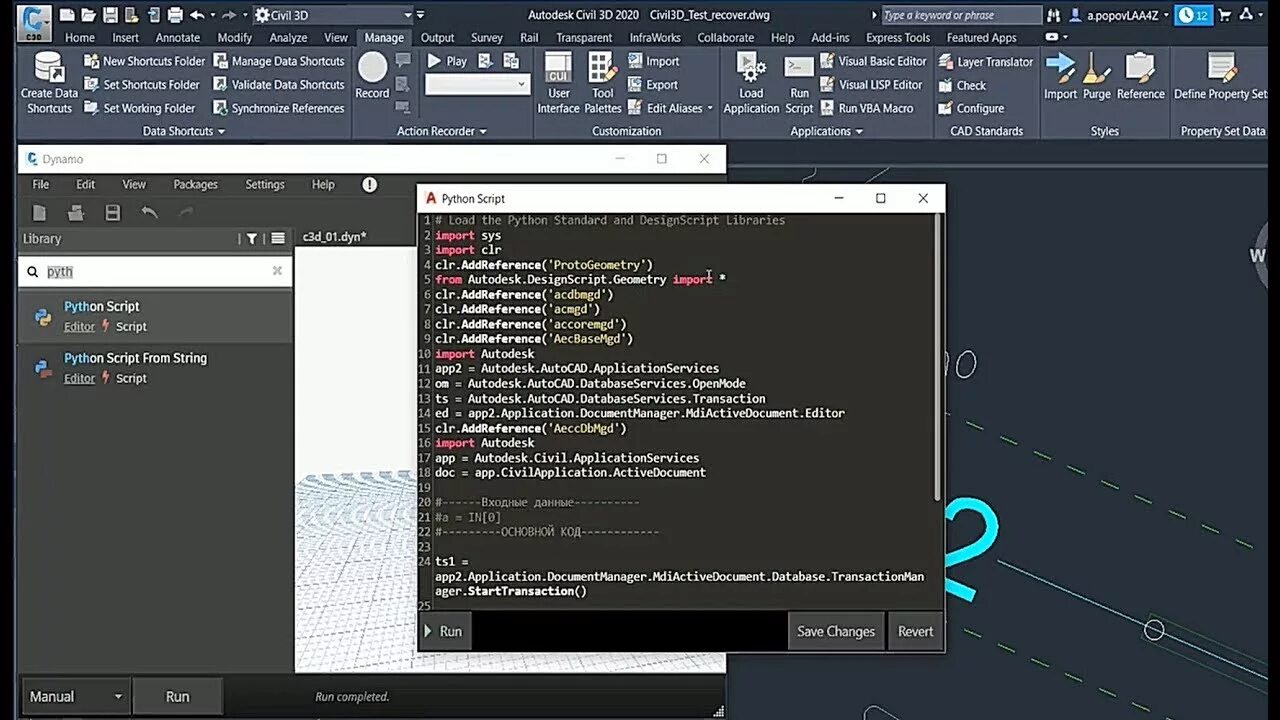Click the Dynamo notification exclamation icon
The width and height of the screenshot is (1280, 720).
click(x=370, y=184)
